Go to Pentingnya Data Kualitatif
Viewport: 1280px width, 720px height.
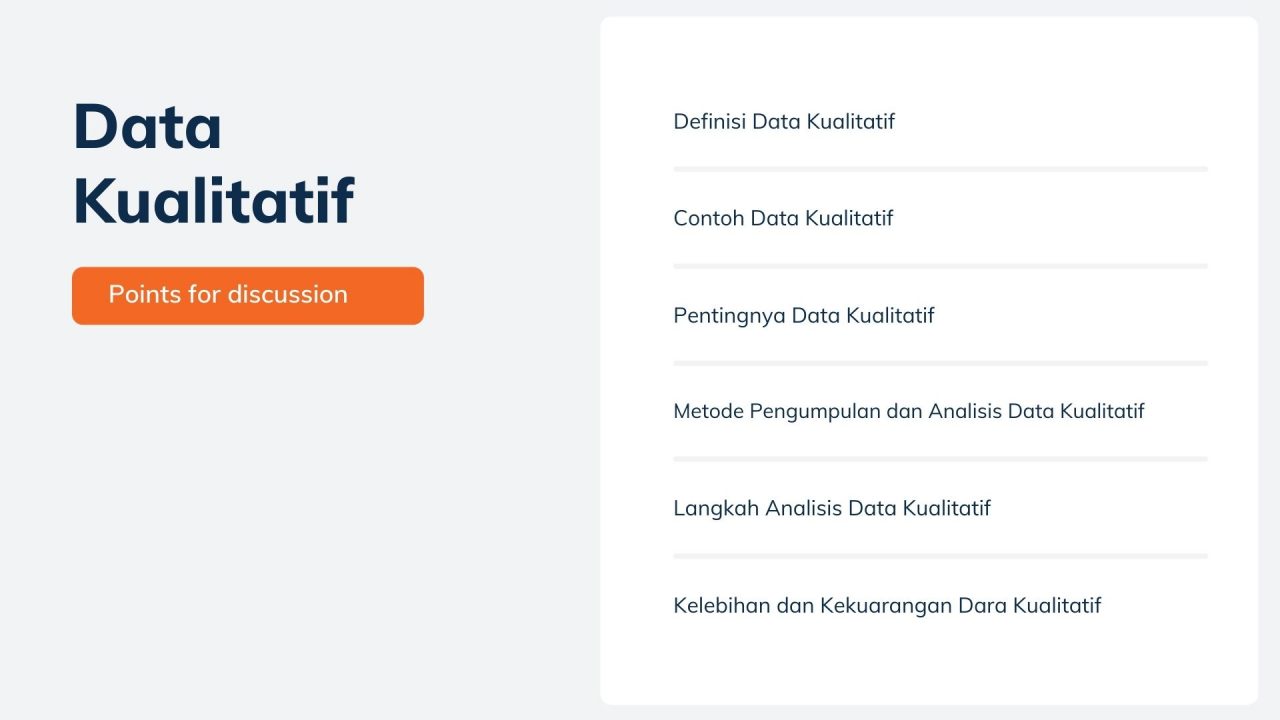pyautogui.click(x=803, y=316)
